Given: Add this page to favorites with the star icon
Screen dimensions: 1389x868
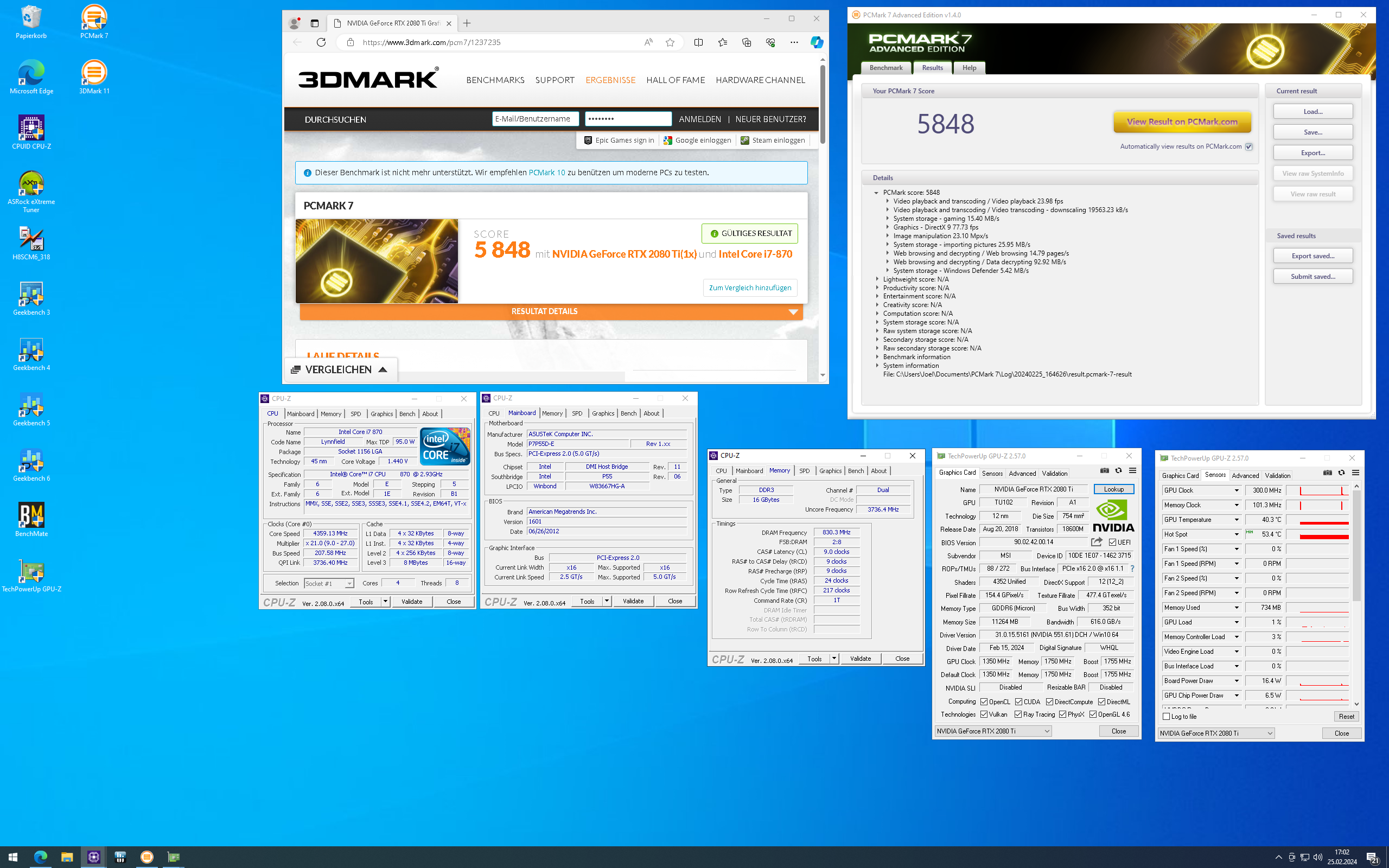Looking at the screenshot, I should 670,42.
